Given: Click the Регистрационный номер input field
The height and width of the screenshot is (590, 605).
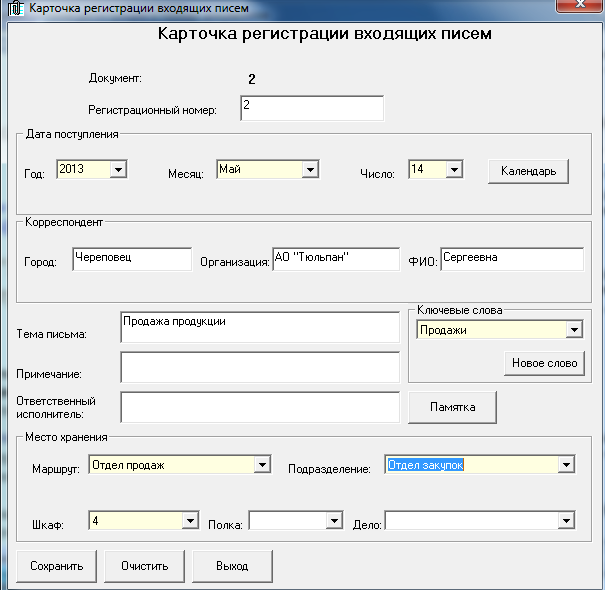Looking at the screenshot, I should coord(312,108).
